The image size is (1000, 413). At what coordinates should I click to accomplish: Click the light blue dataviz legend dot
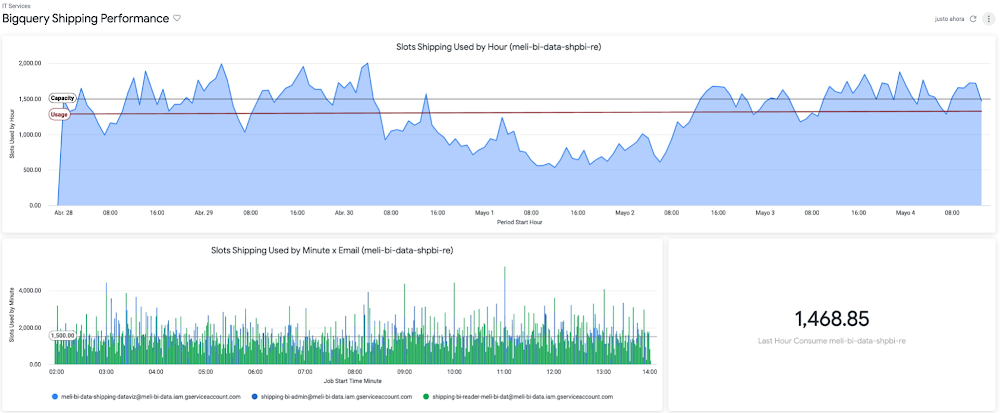click(54, 397)
